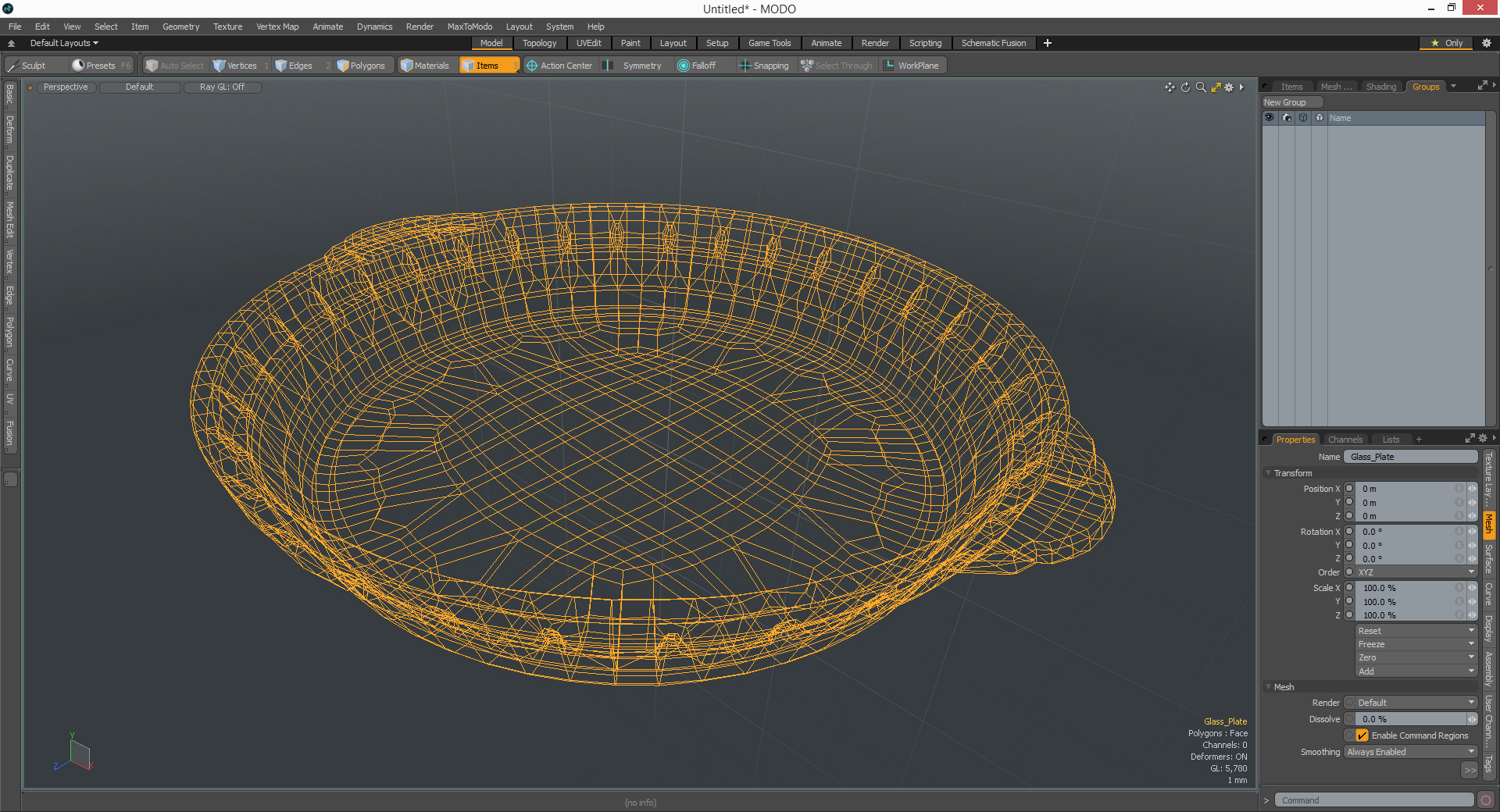Expand Properties panel with the maximize arrows
The height and width of the screenshot is (812, 1500).
pos(1470,439)
